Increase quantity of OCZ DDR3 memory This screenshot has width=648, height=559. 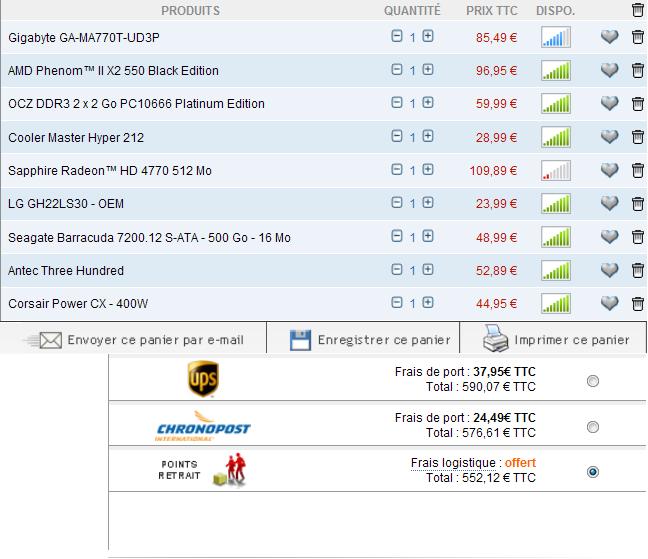[x=428, y=102]
